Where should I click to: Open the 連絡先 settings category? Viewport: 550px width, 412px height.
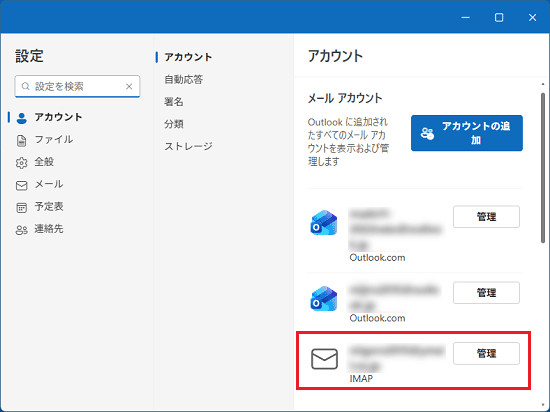pos(49,229)
